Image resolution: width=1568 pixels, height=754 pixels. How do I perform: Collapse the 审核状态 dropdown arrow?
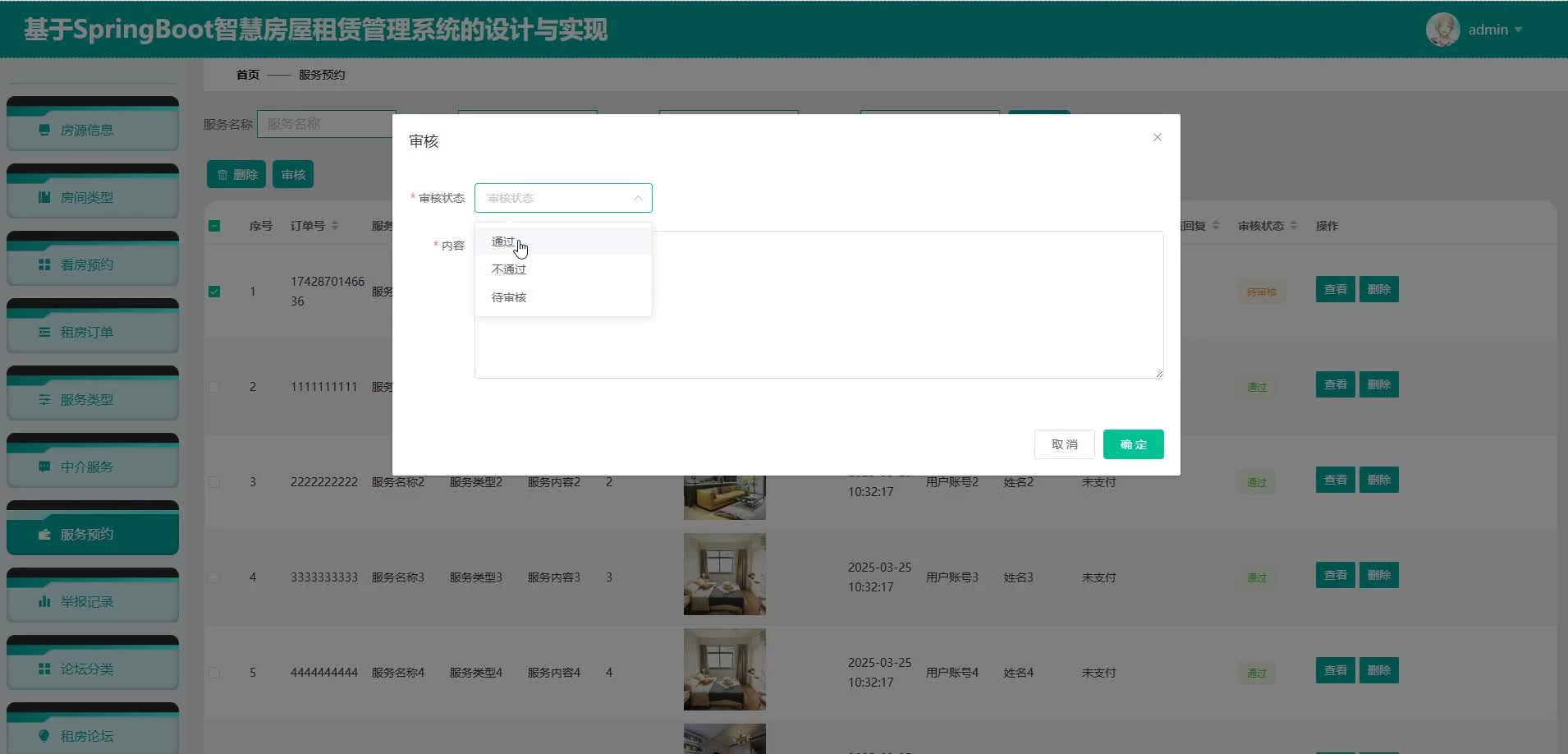coord(638,198)
